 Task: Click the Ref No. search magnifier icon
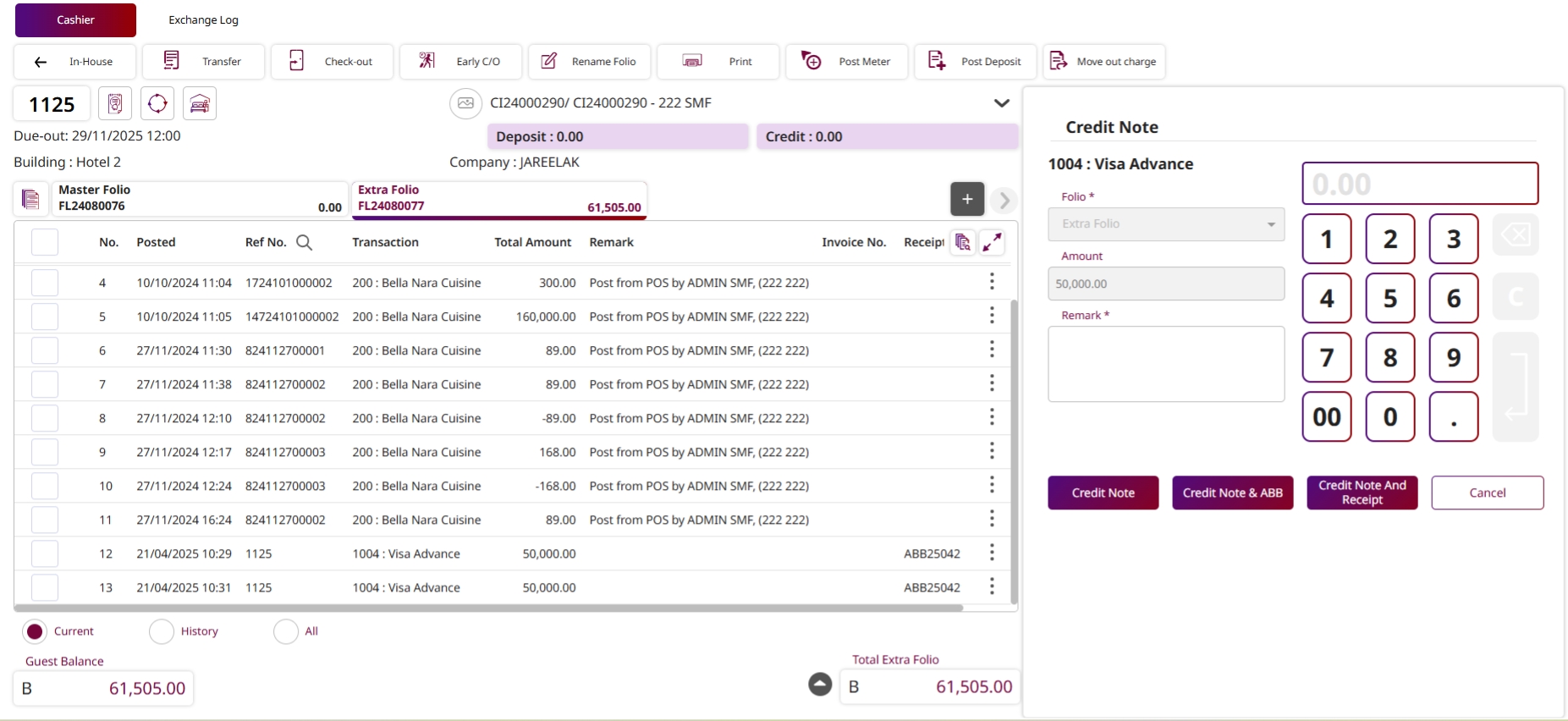click(305, 243)
